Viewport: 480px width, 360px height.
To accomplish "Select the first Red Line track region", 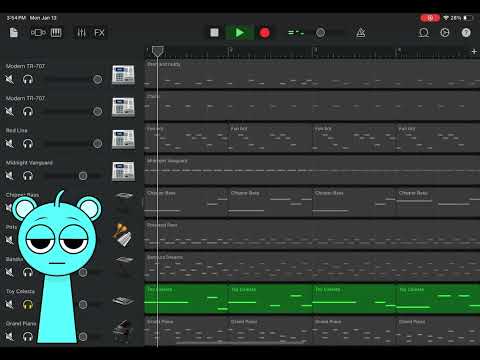I will (186, 138).
